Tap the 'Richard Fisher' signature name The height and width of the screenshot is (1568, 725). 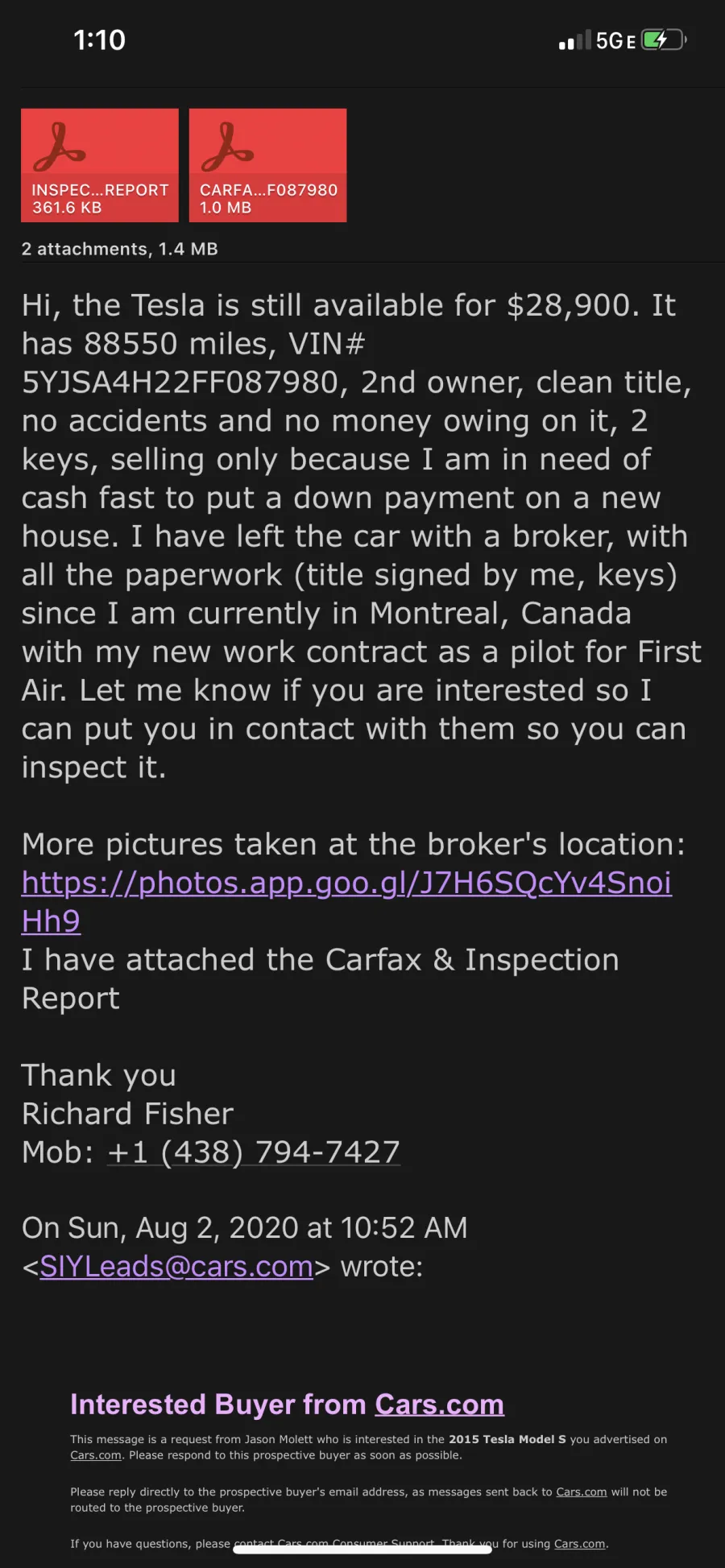pyautogui.click(x=127, y=1114)
